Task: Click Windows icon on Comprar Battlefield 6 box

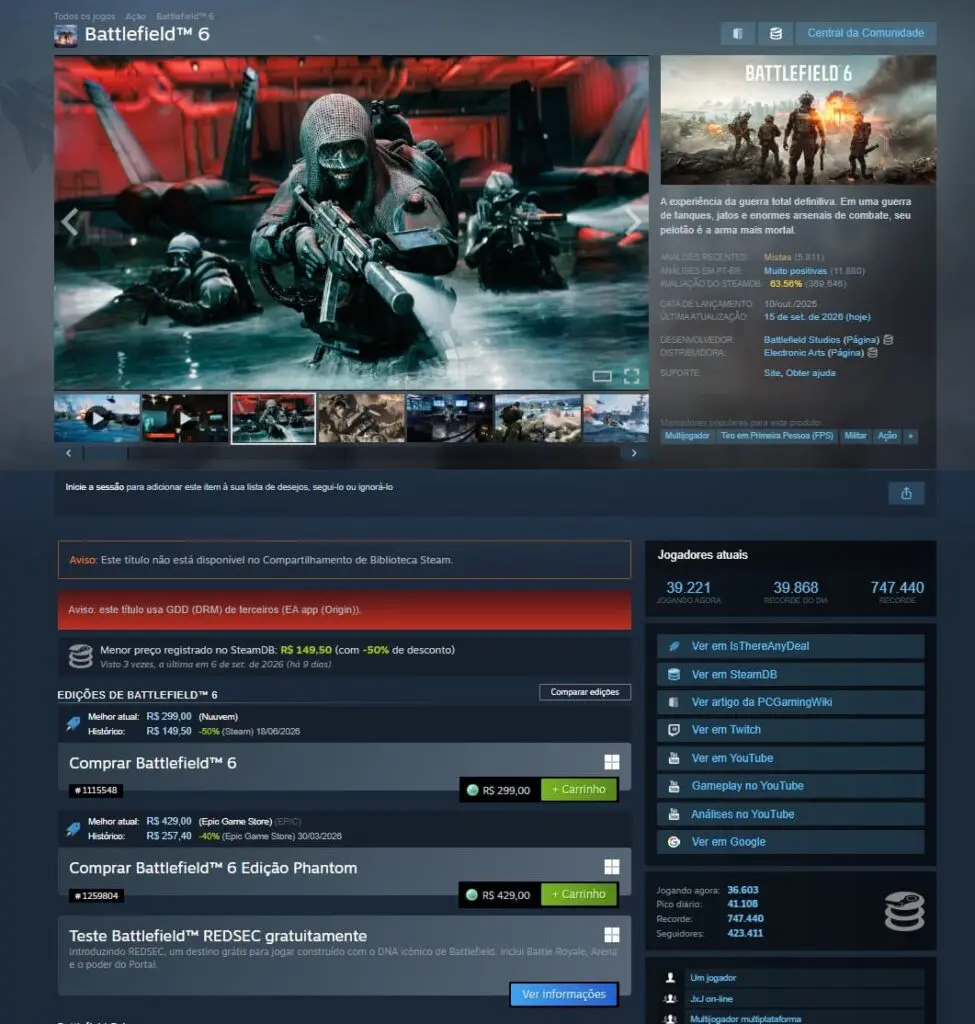Action: pos(612,762)
